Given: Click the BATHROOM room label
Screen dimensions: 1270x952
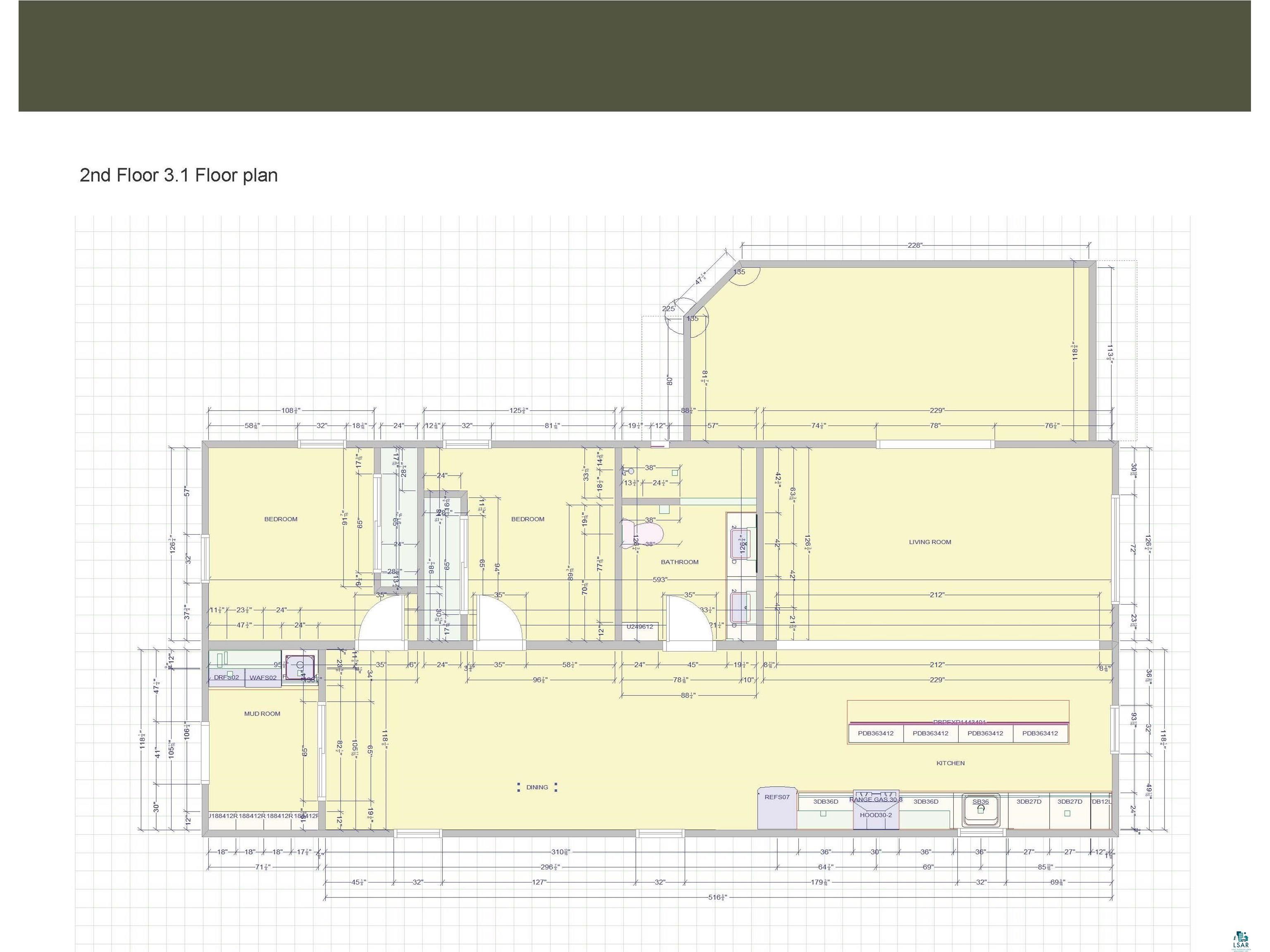Looking at the screenshot, I should (679, 562).
